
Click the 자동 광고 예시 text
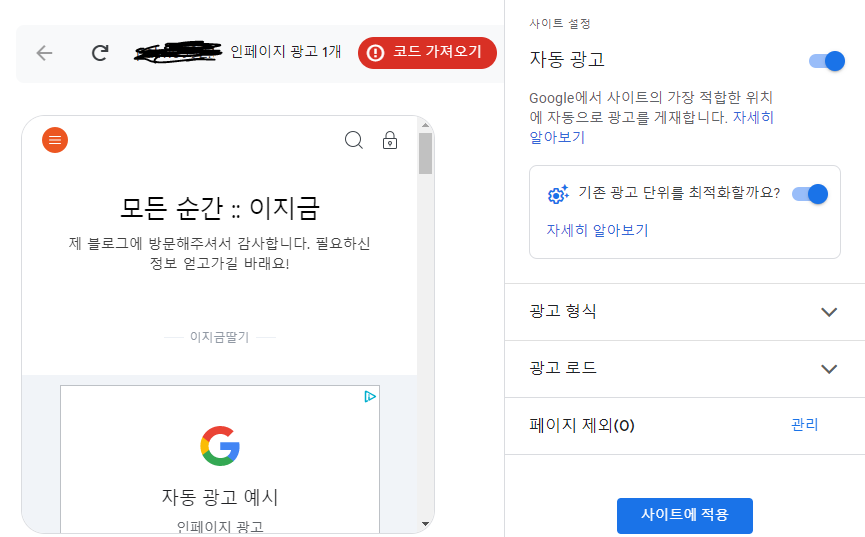click(x=220, y=497)
